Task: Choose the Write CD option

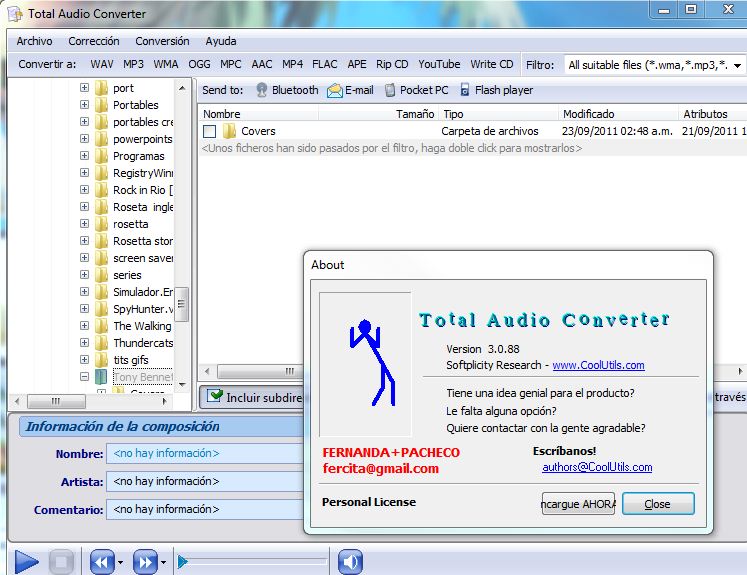Action: click(492, 64)
